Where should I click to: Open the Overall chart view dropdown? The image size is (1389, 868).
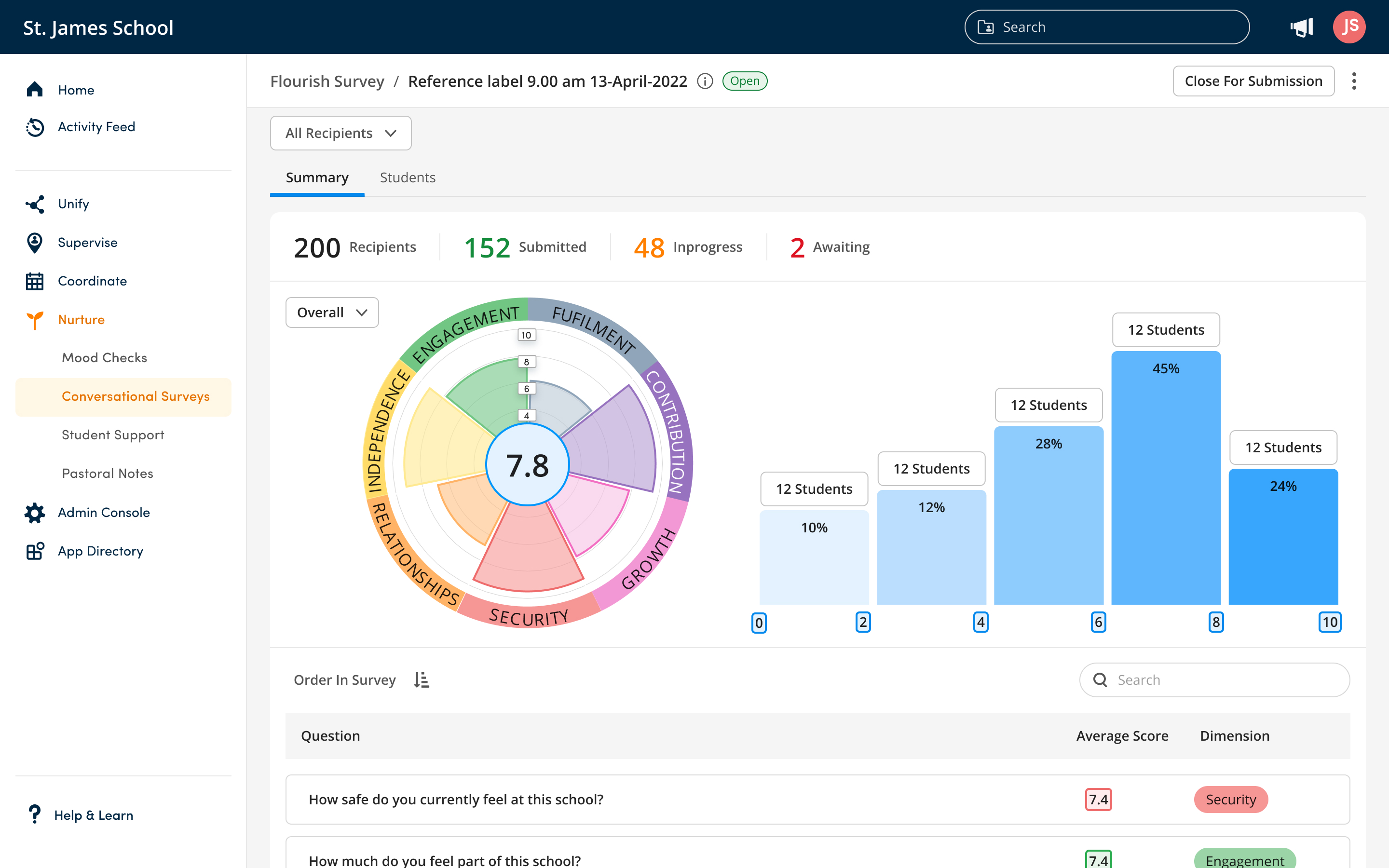[x=331, y=312]
